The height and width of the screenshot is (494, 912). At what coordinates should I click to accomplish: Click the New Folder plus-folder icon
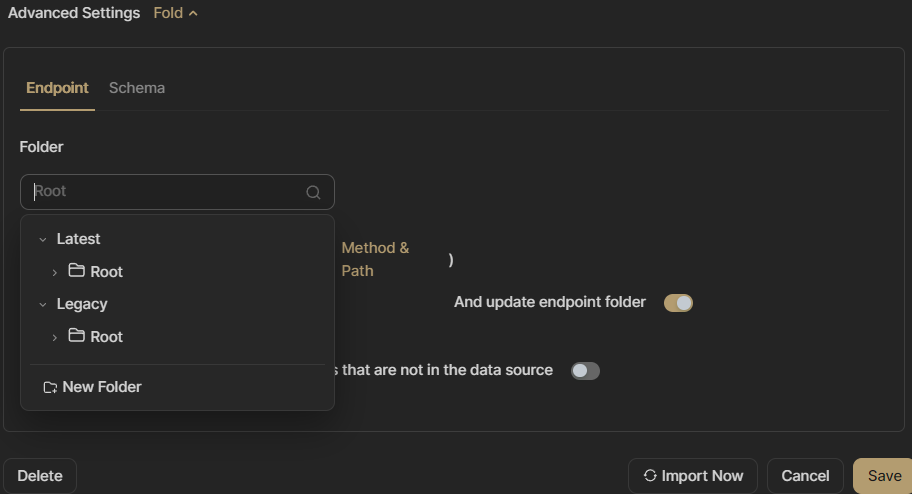(50, 388)
